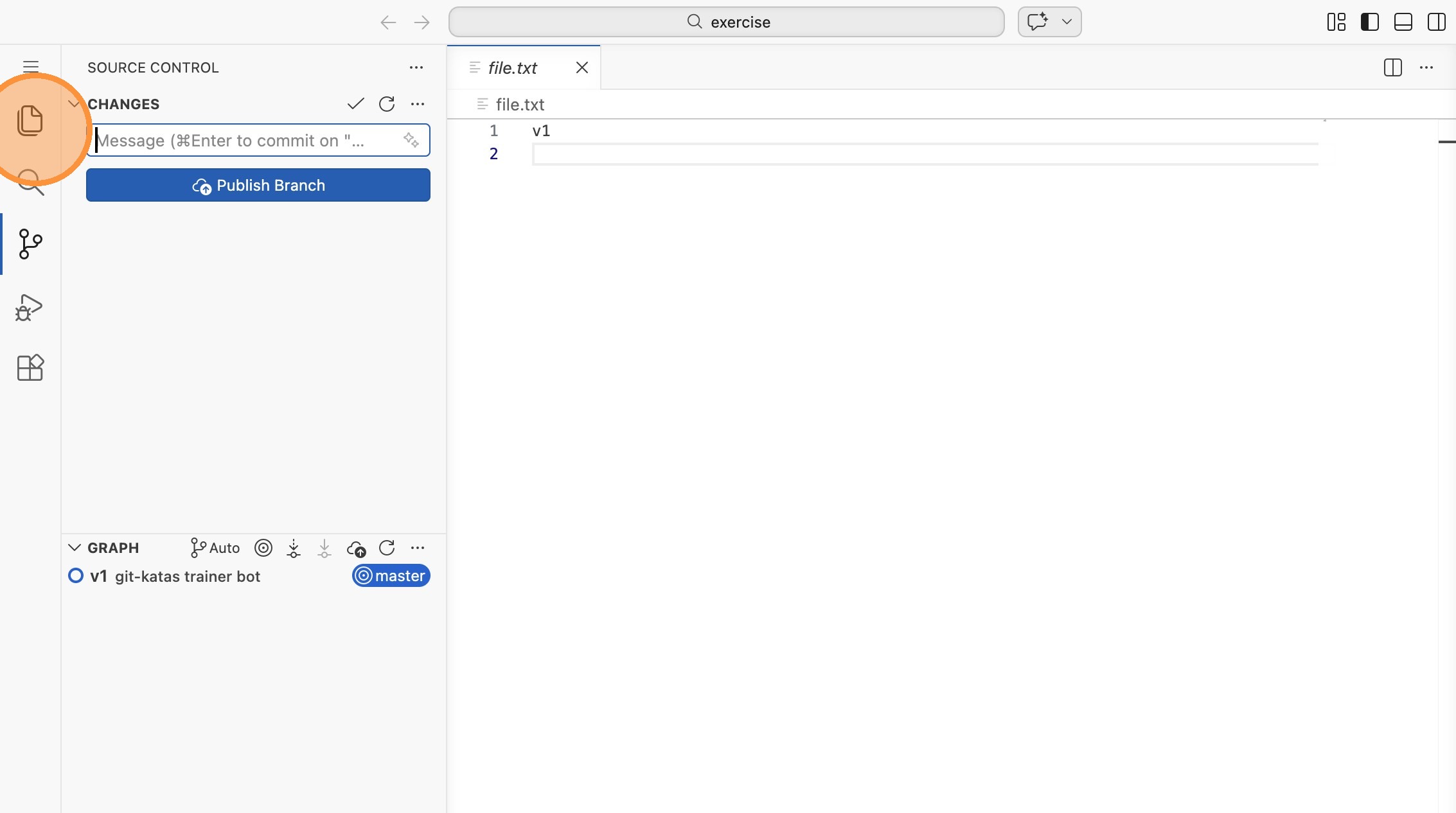Click the Fetch icon in Graph toolbar
This screenshot has height=813, width=1456.
294,548
